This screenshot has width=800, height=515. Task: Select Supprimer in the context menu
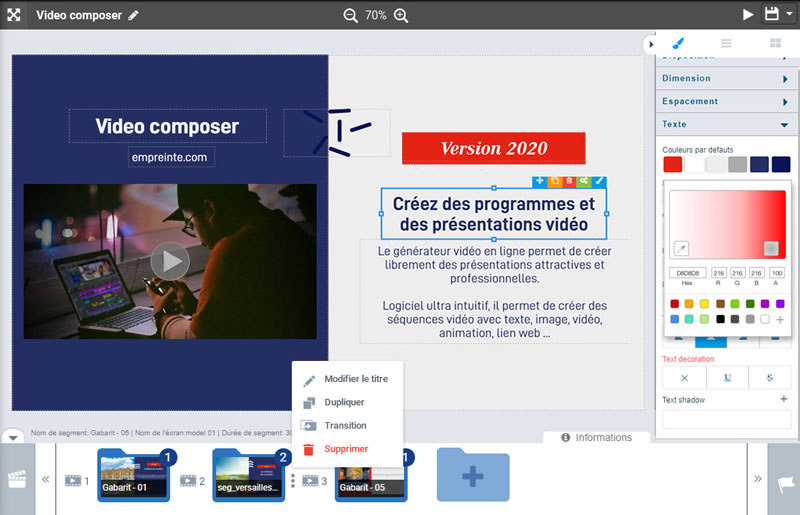tap(346, 449)
